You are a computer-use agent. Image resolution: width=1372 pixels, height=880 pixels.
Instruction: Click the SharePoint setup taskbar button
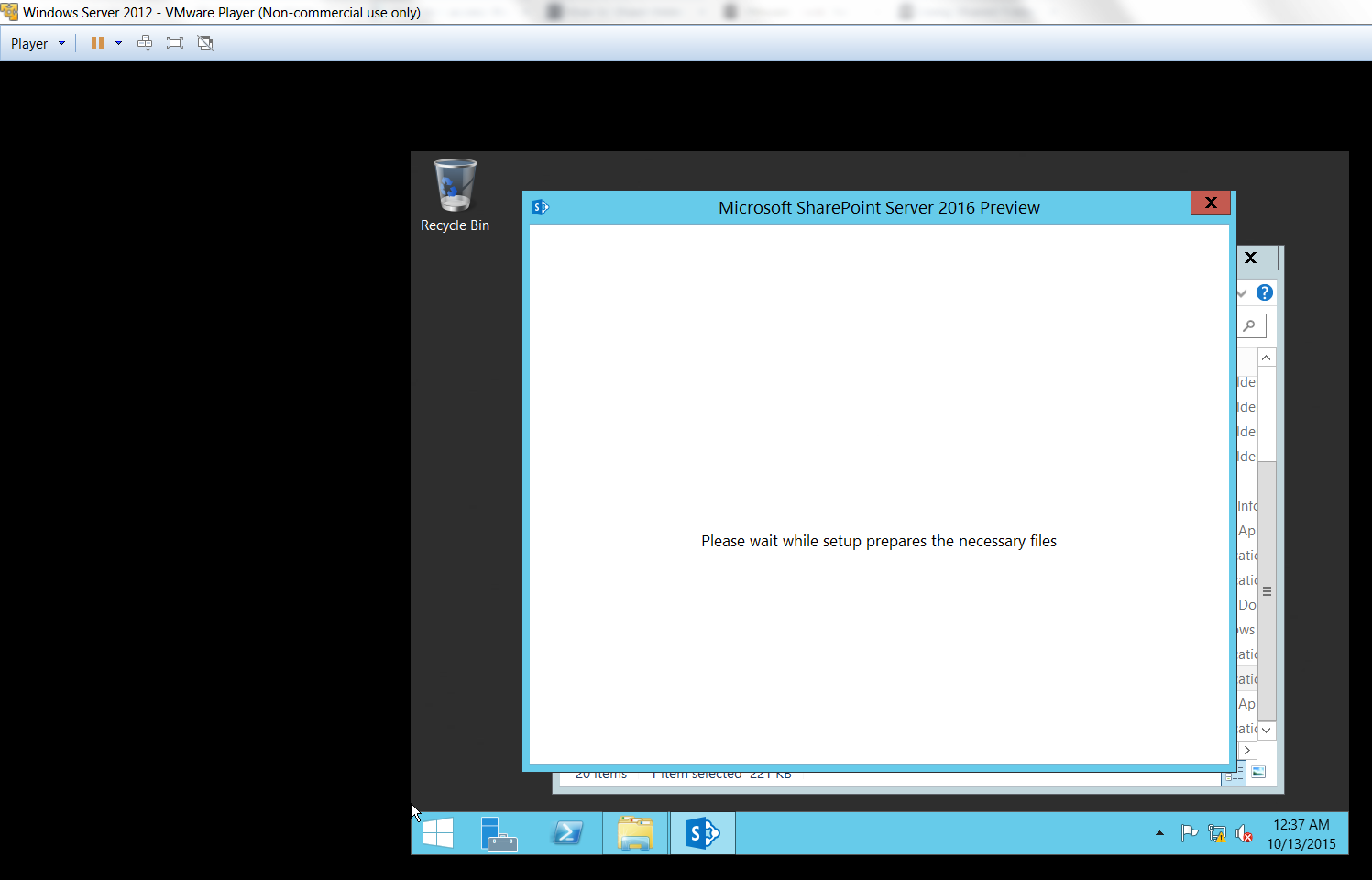coord(703,833)
